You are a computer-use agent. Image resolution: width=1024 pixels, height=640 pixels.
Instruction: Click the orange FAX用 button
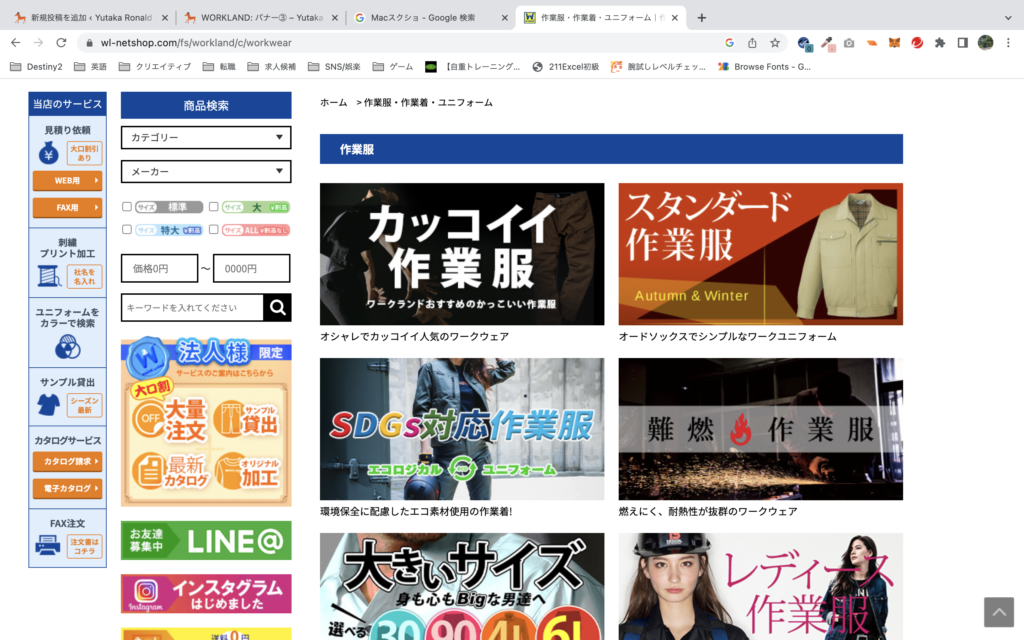pos(67,207)
